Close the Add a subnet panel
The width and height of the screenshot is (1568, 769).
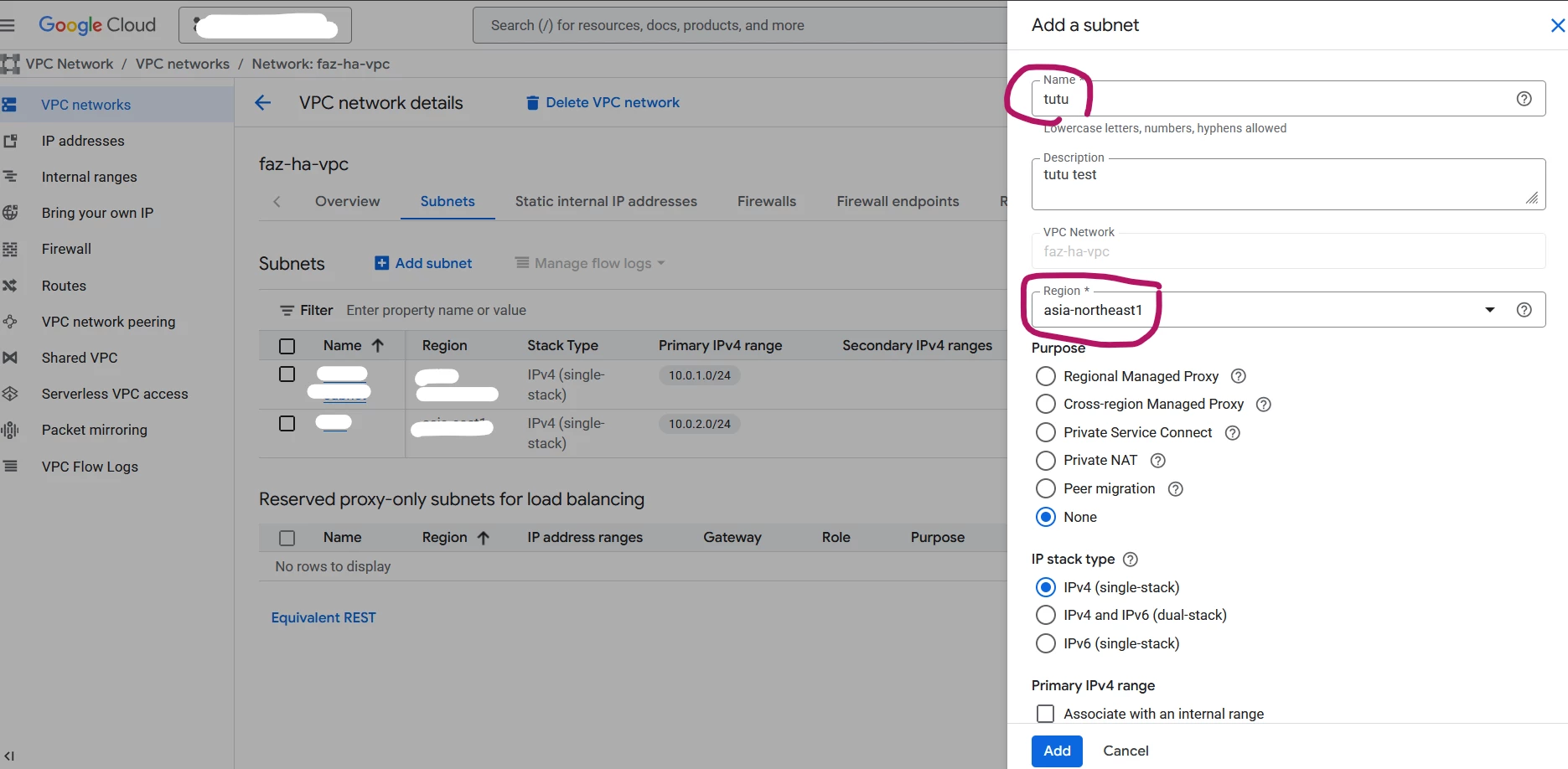pyautogui.click(x=1558, y=26)
